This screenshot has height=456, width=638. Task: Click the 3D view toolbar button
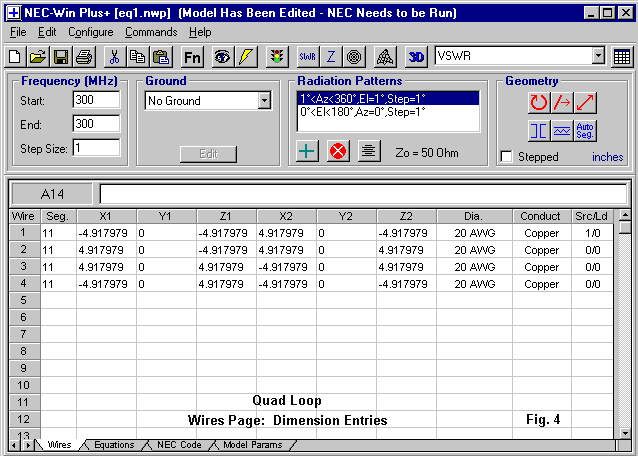click(x=416, y=57)
